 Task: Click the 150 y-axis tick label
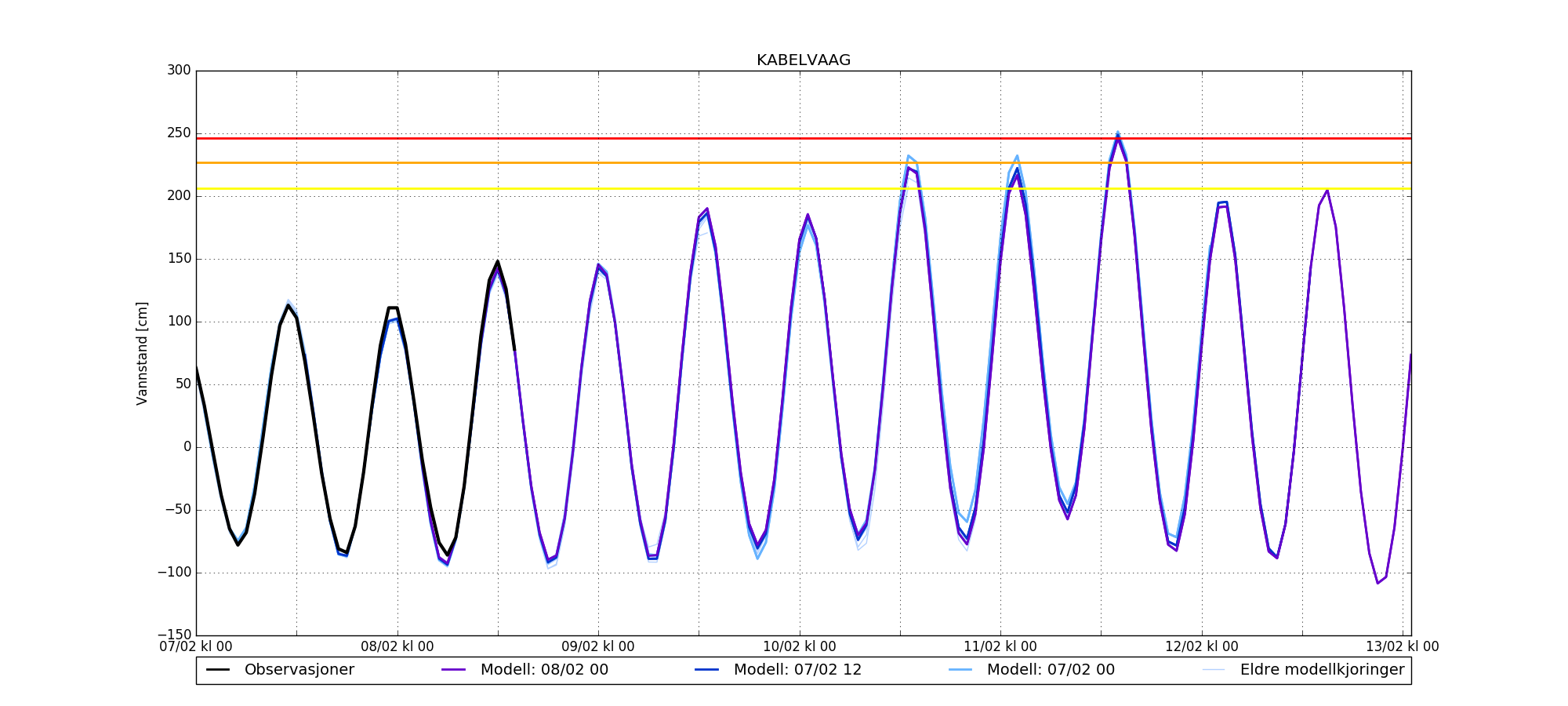[179, 259]
